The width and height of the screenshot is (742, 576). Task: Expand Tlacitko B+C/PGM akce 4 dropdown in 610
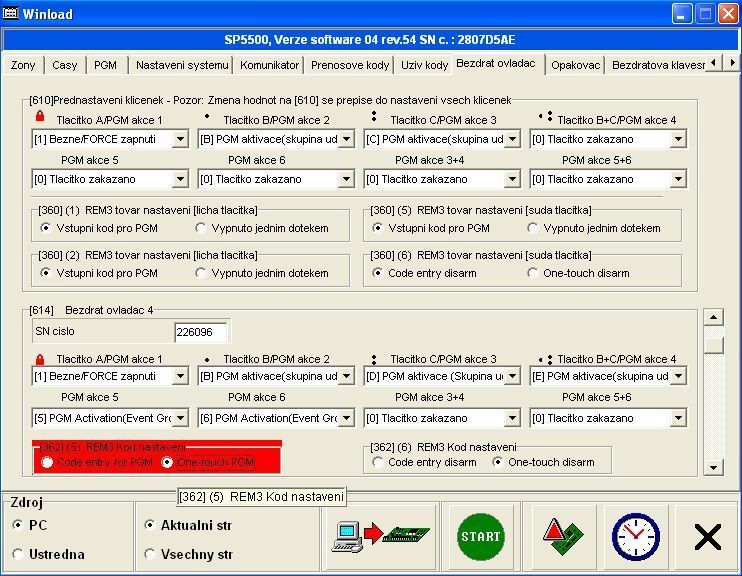(x=678, y=139)
